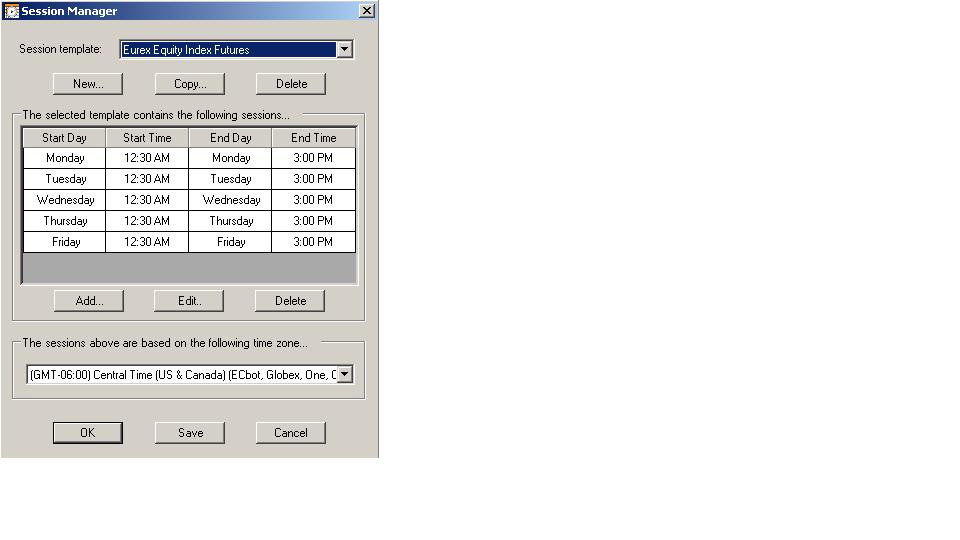Click Friday row's 3:00 PM end time

pyautogui.click(x=313, y=242)
